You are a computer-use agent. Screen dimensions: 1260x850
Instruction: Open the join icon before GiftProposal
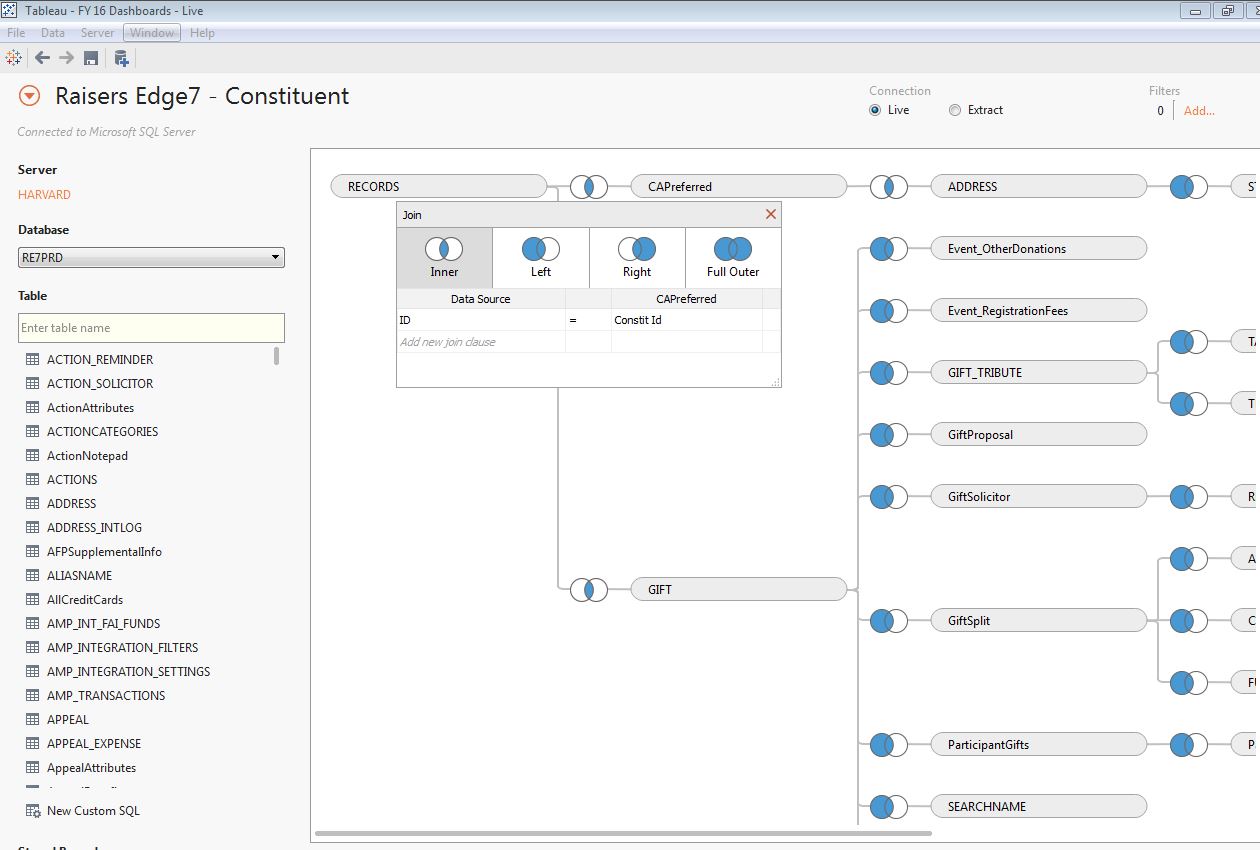point(889,435)
